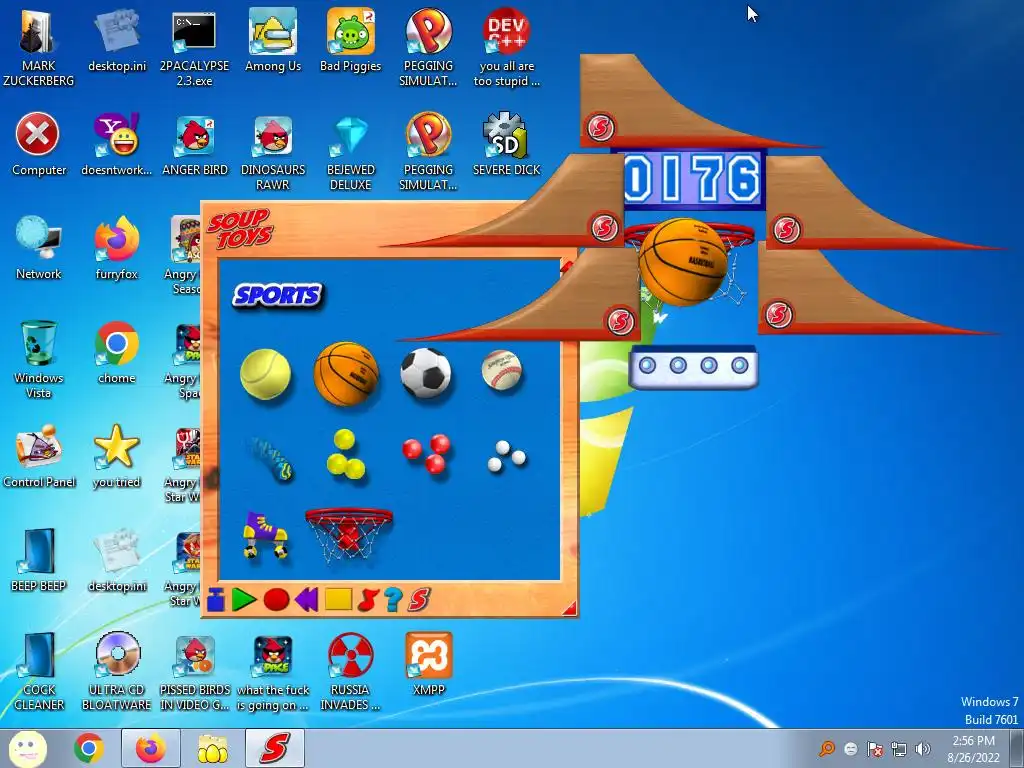This screenshot has width=1024, height=768.
Task: Open the SEVERE DICK gear icon
Action: point(506,144)
